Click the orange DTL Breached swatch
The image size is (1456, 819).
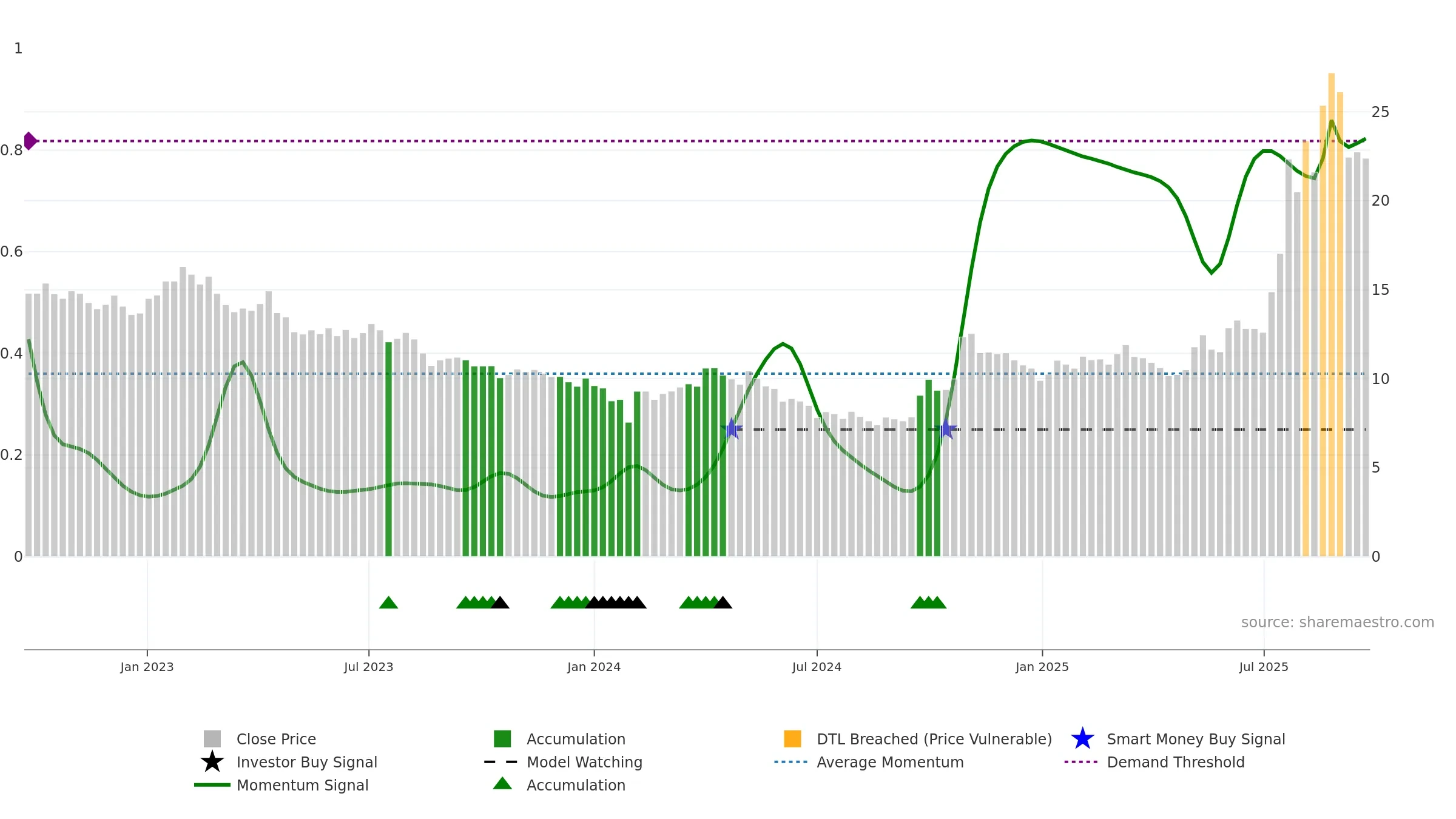point(792,739)
